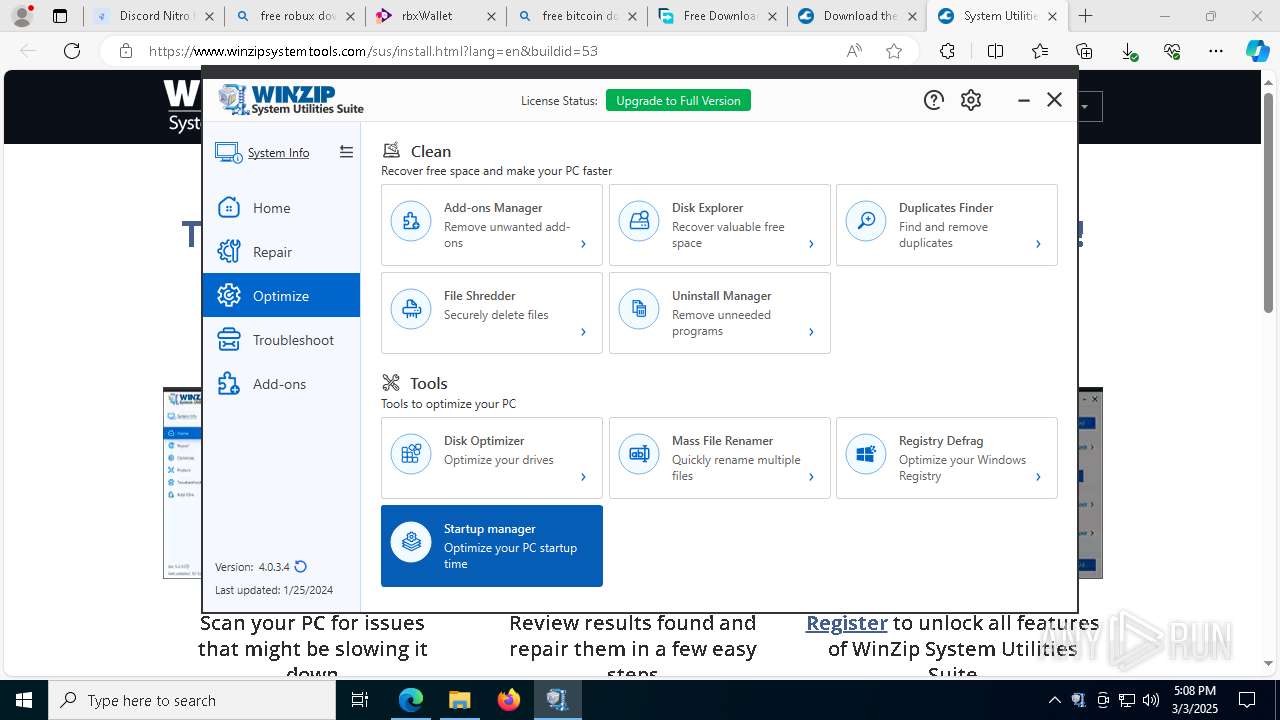Open the Startup manager tile
This screenshot has width=1280, height=720.
click(x=492, y=546)
